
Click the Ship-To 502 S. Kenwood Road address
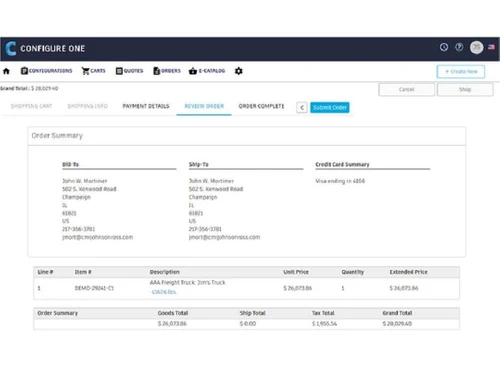tap(216, 189)
